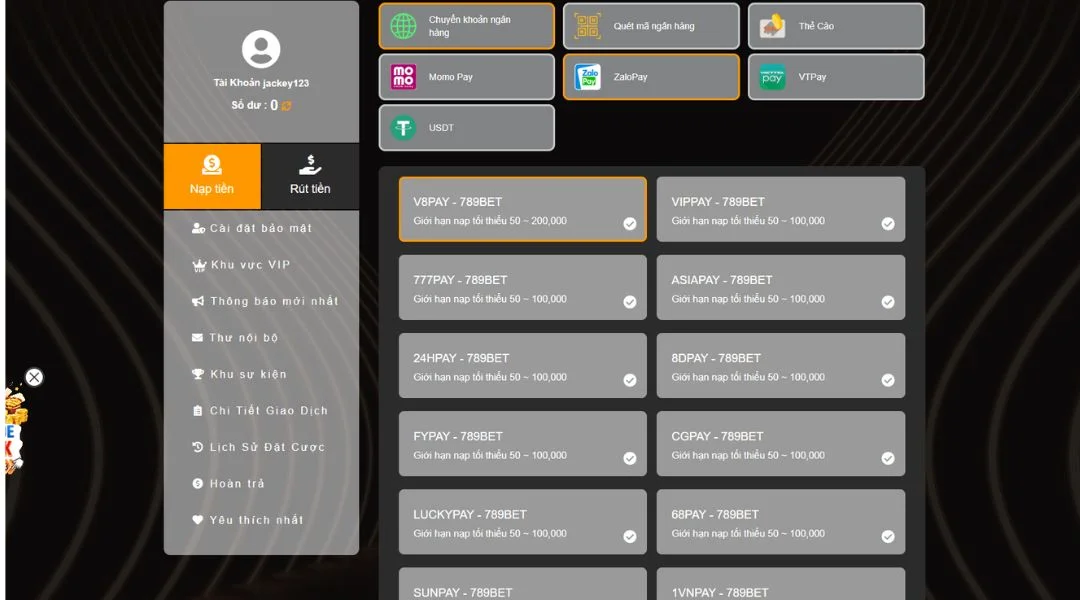Click the clipboard Chi Tiết Giao Dịch icon
The image size is (1080, 600).
198,411
